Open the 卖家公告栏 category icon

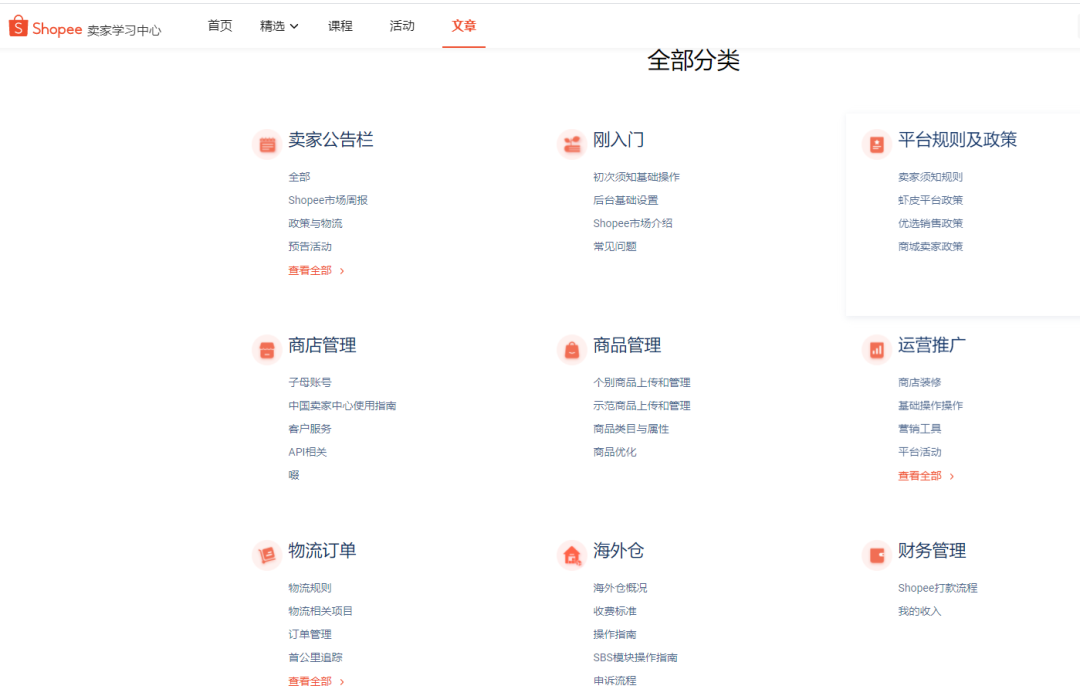coord(267,145)
